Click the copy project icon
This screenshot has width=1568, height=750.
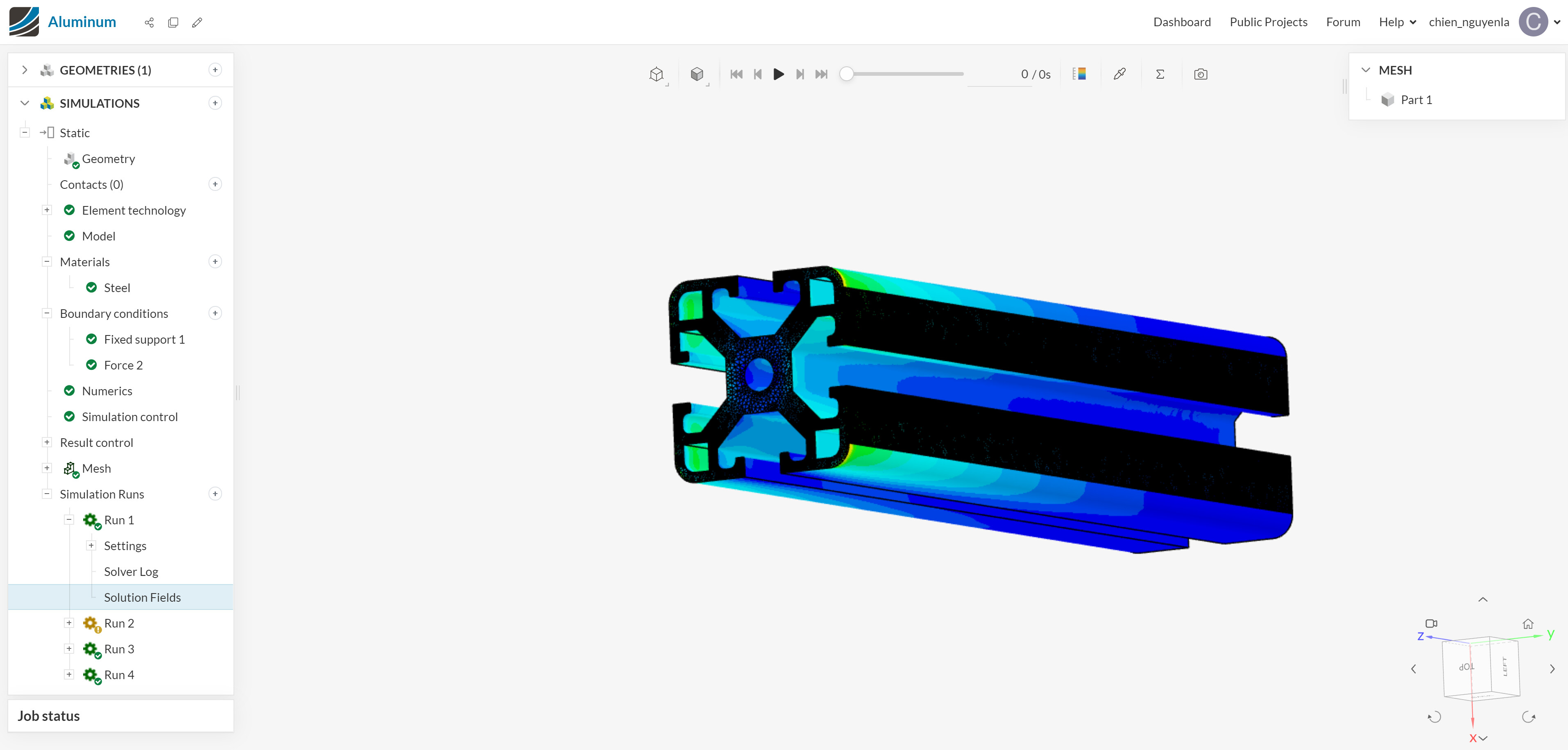(x=174, y=23)
